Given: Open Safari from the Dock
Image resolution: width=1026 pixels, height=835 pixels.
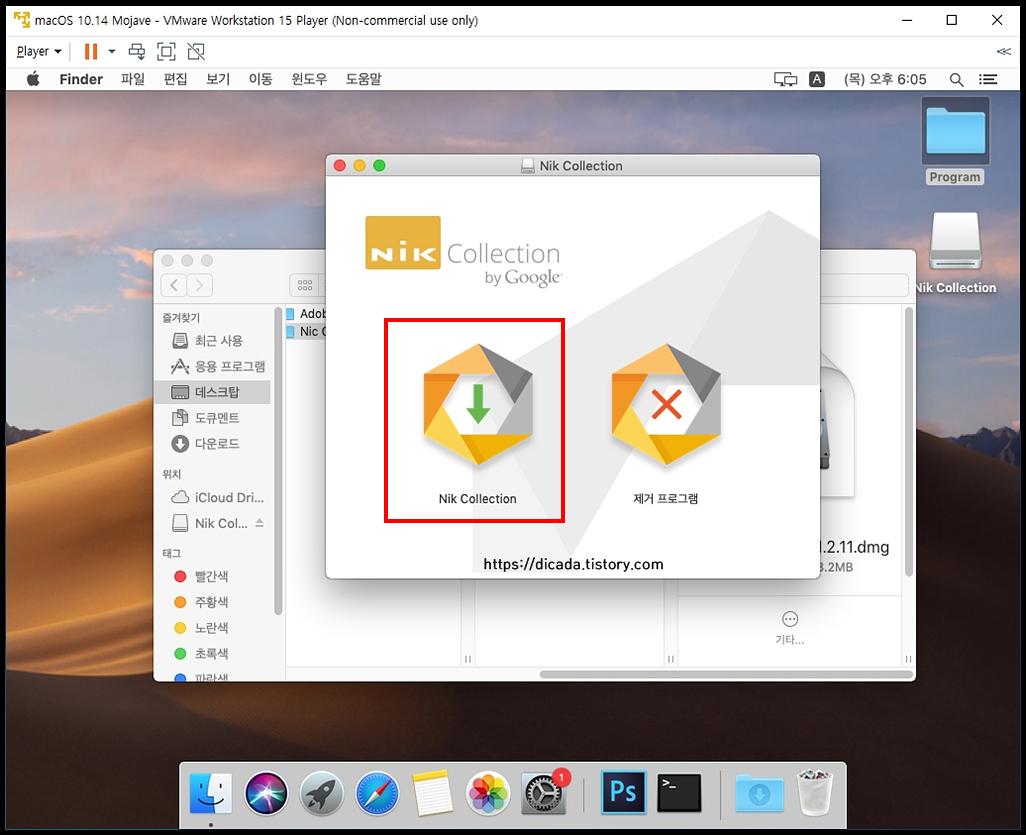Looking at the screenshot, I should (377, 794).
